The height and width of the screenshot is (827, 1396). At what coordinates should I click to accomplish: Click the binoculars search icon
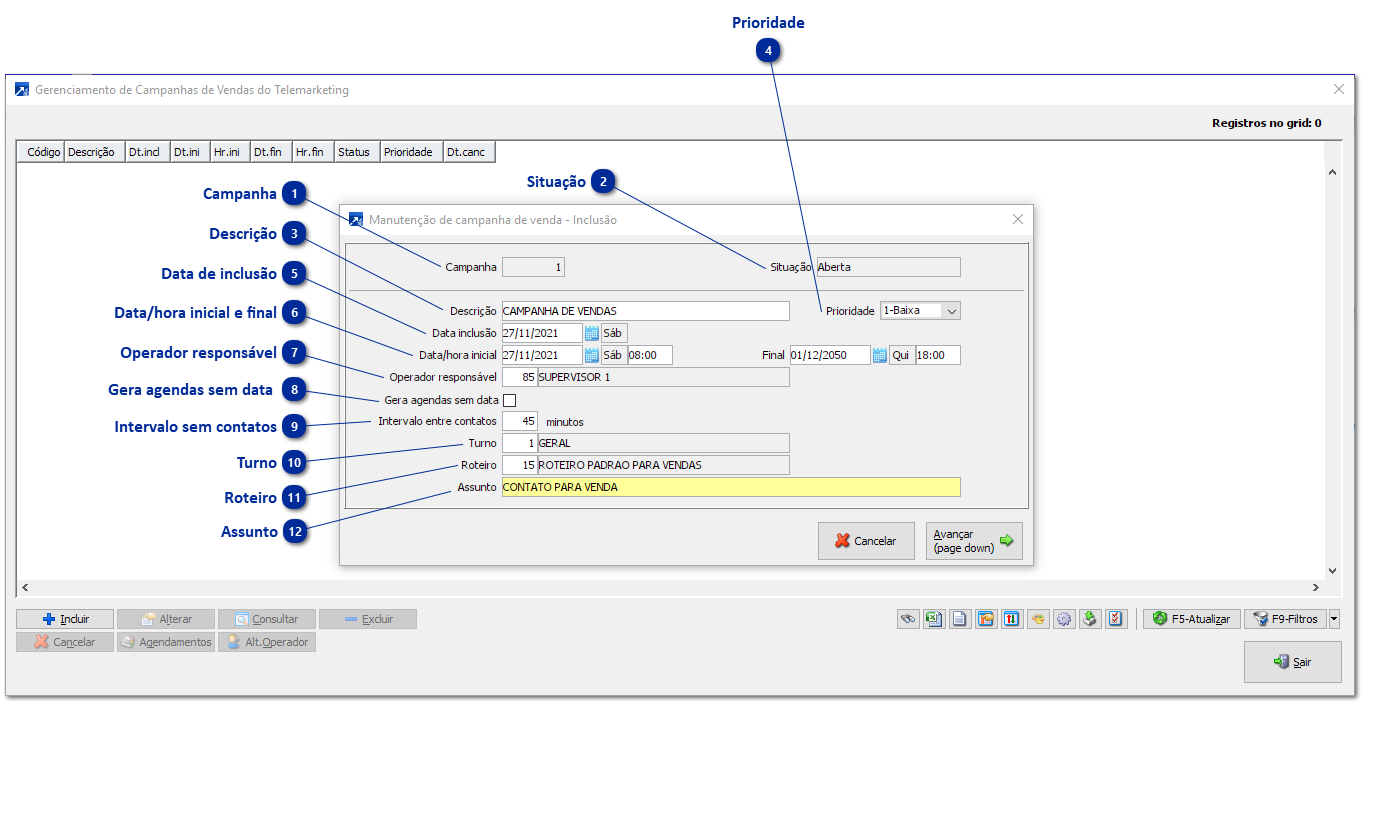click(x=908, y=619)
